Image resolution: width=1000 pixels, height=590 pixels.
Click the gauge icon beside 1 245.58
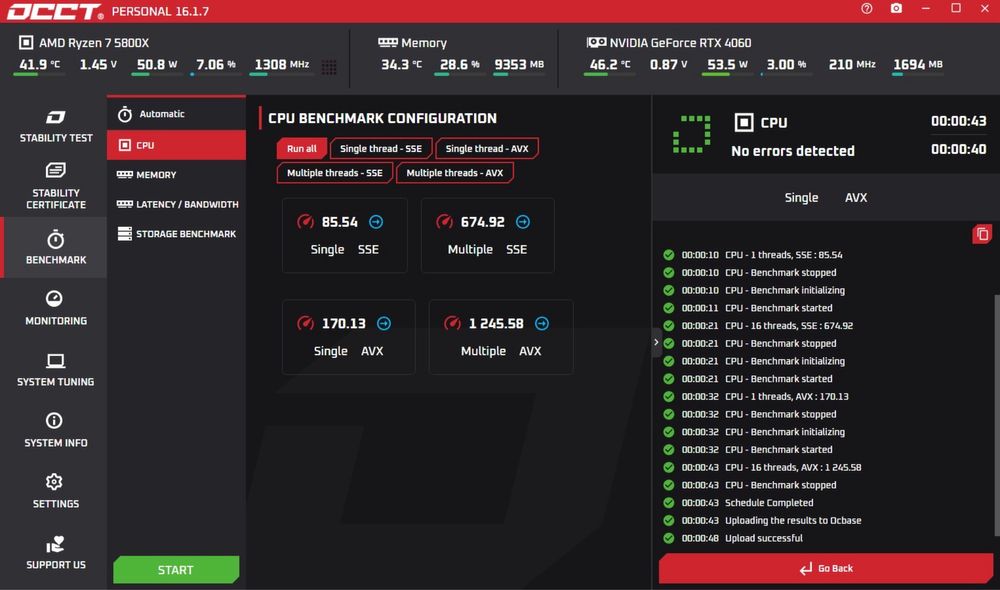(452, 323)
